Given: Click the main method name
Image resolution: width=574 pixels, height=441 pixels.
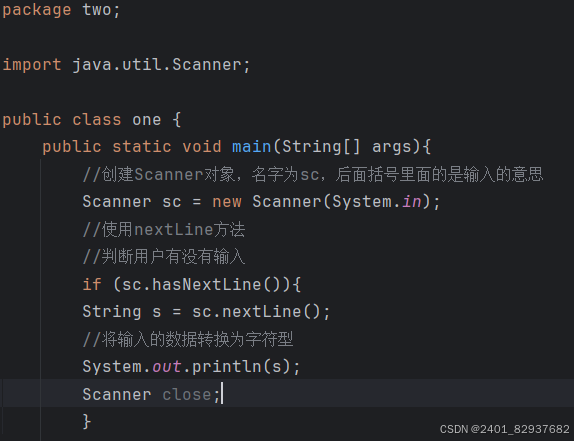Looking at the screenshot, I should (x=251, y=147).
